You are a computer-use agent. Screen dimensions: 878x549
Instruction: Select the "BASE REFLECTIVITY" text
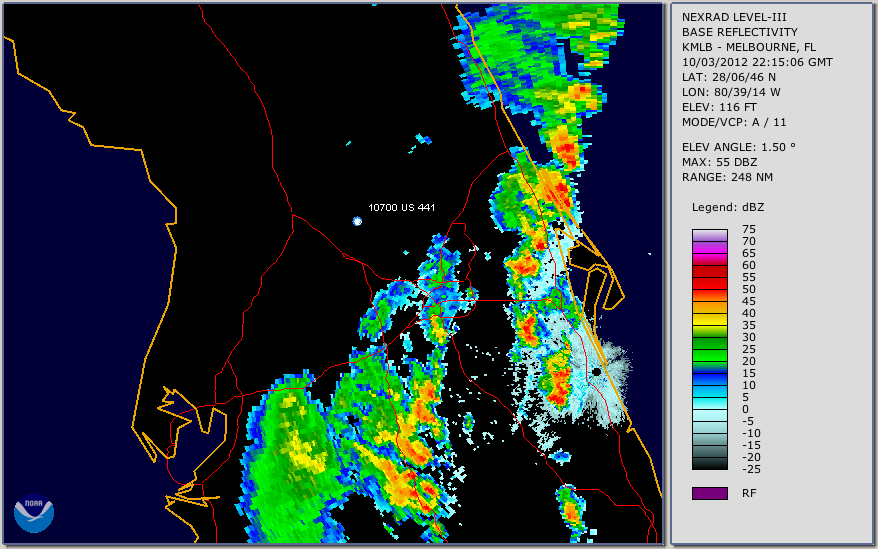click(x=739, y=32)
